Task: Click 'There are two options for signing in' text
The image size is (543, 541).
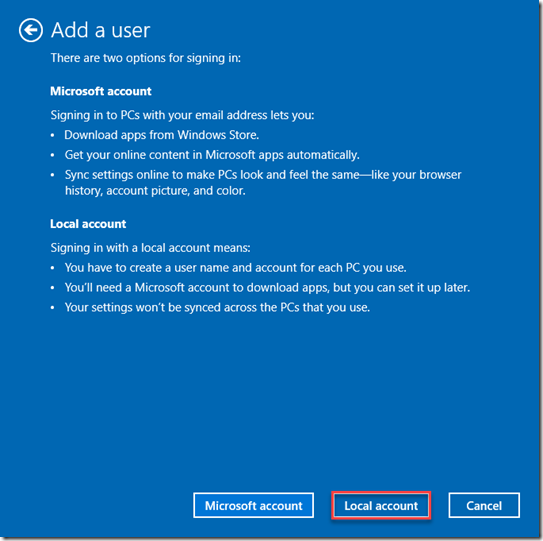Action: 146,58
